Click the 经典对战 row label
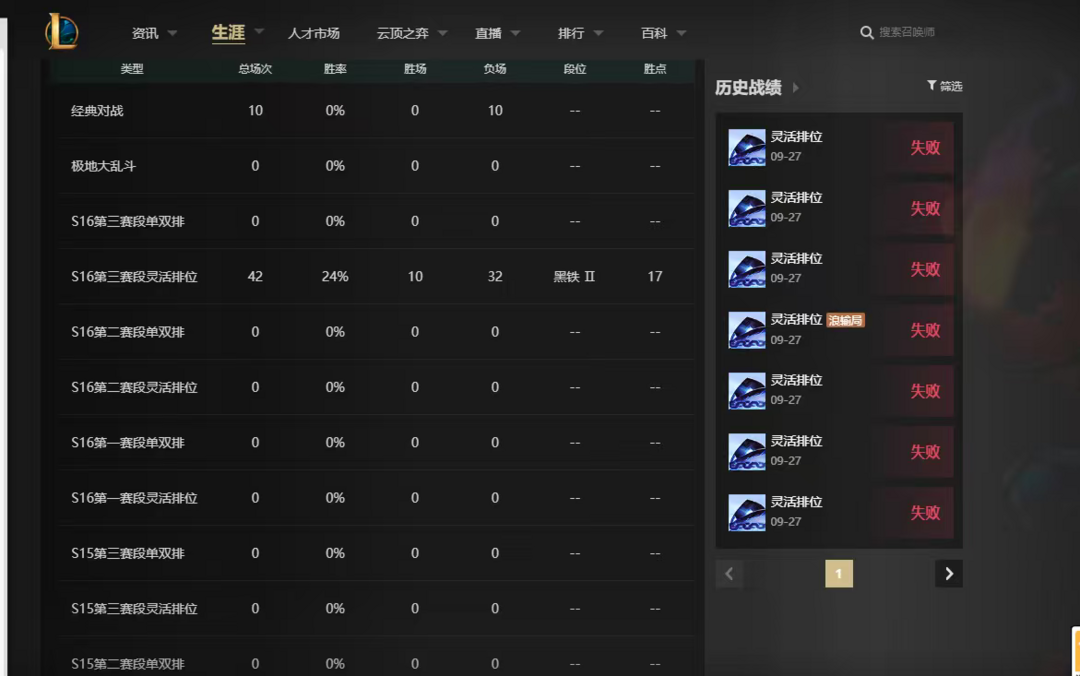 (x=97, y=110)
